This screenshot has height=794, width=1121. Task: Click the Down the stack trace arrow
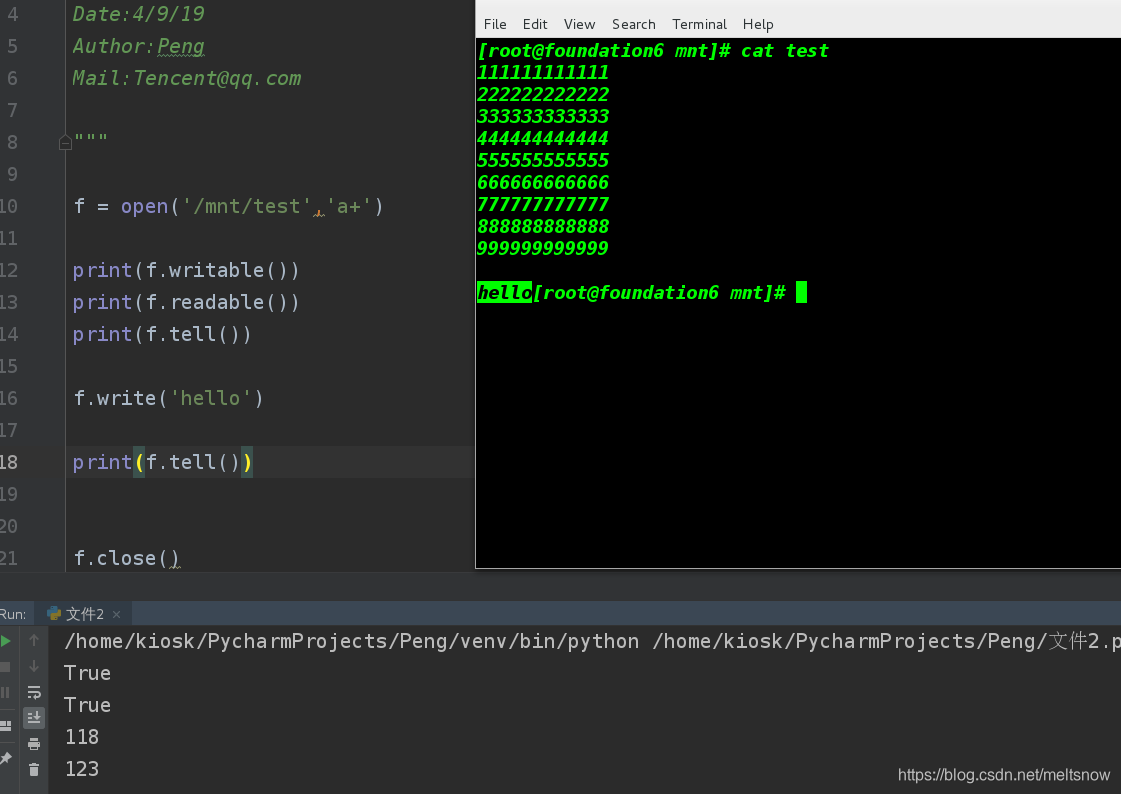pos(34,666)
